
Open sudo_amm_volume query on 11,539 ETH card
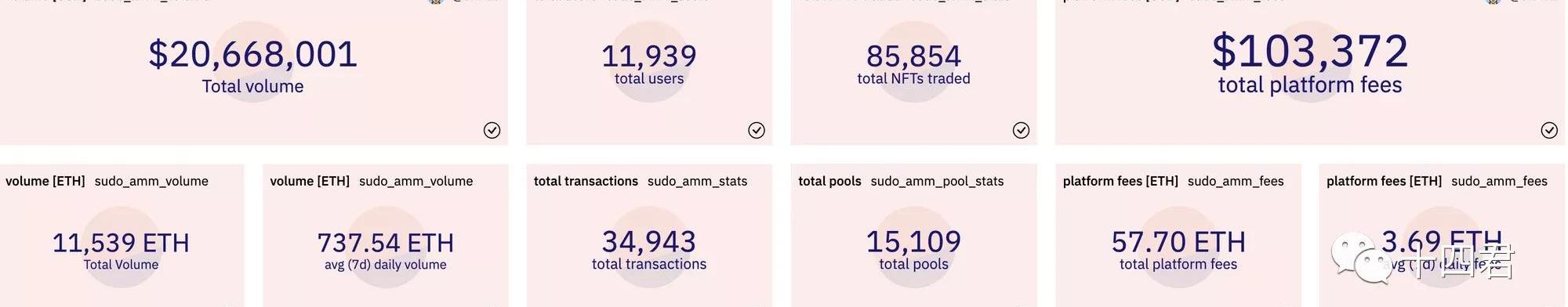[x=151, y=181]
